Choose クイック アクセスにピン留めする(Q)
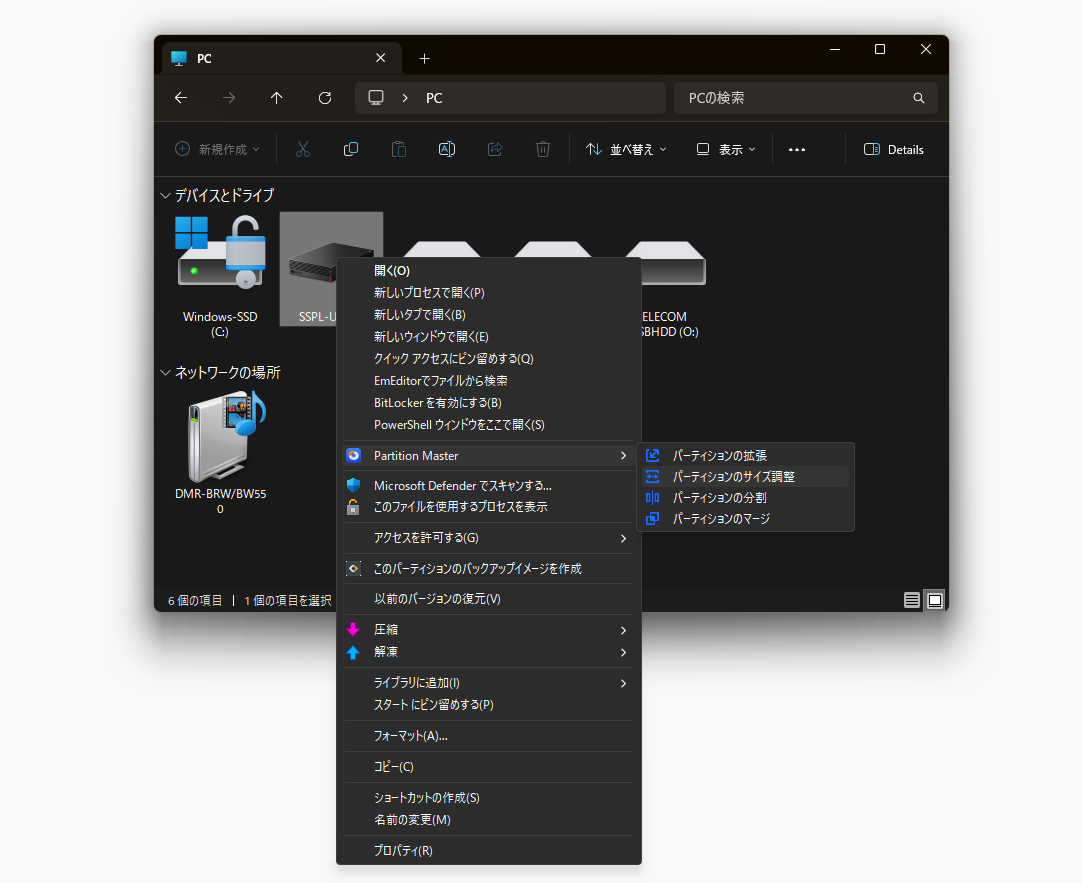The width and height of the screenshot is (1082, 883). (x=489, y=359)
